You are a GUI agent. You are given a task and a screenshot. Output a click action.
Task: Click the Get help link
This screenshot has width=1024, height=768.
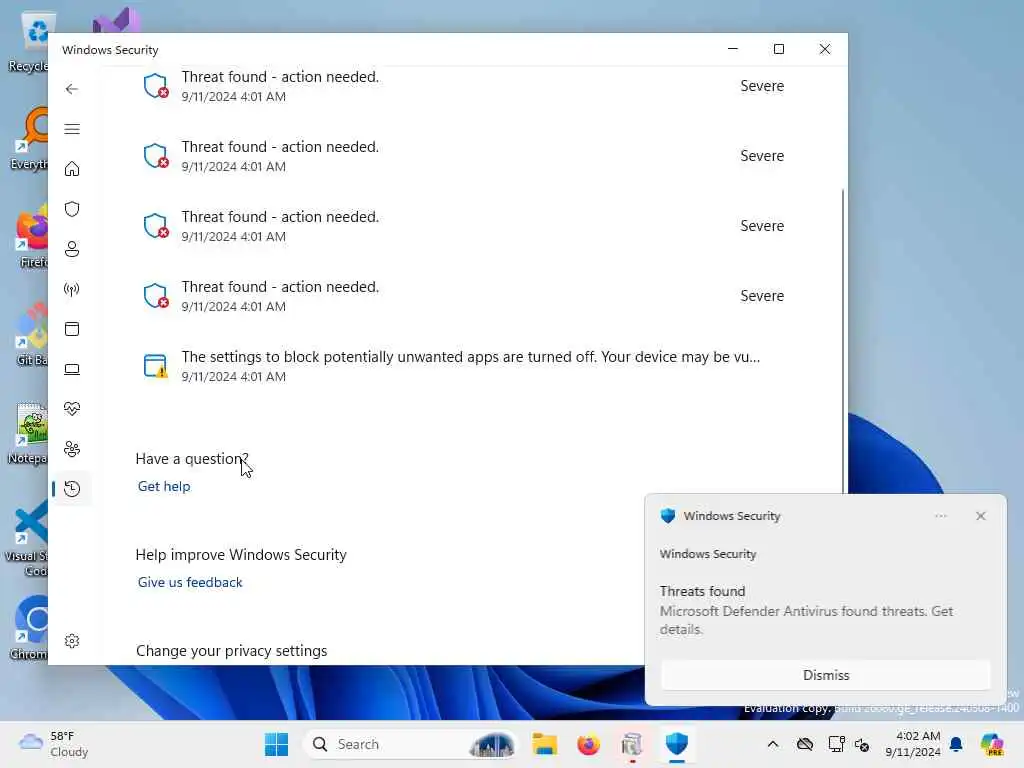coord(164,486)
